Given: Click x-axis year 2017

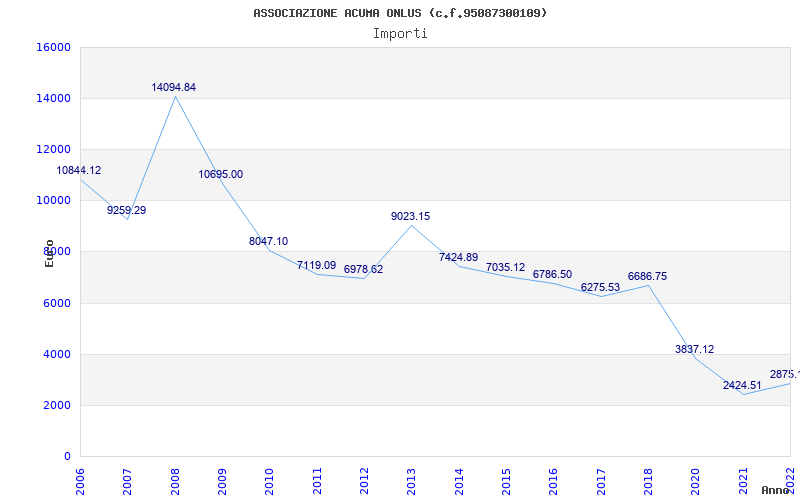Looking at the screenshot, I should [601, 481].
